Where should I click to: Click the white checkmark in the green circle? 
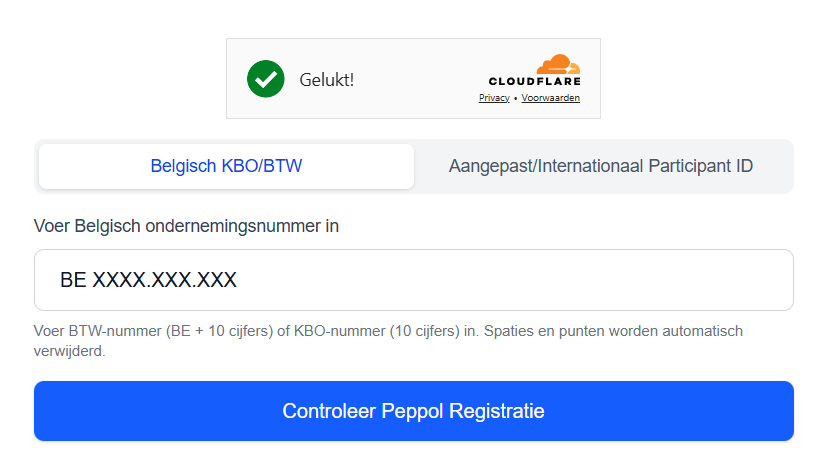tap(266, 78)
